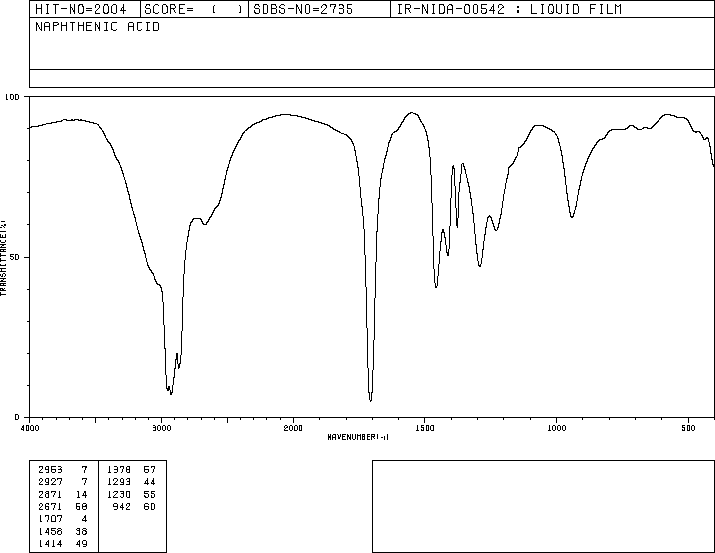Select the 0 transmittance axis label
This screenshot has height=553, width=715.
[x=17, y=417]
